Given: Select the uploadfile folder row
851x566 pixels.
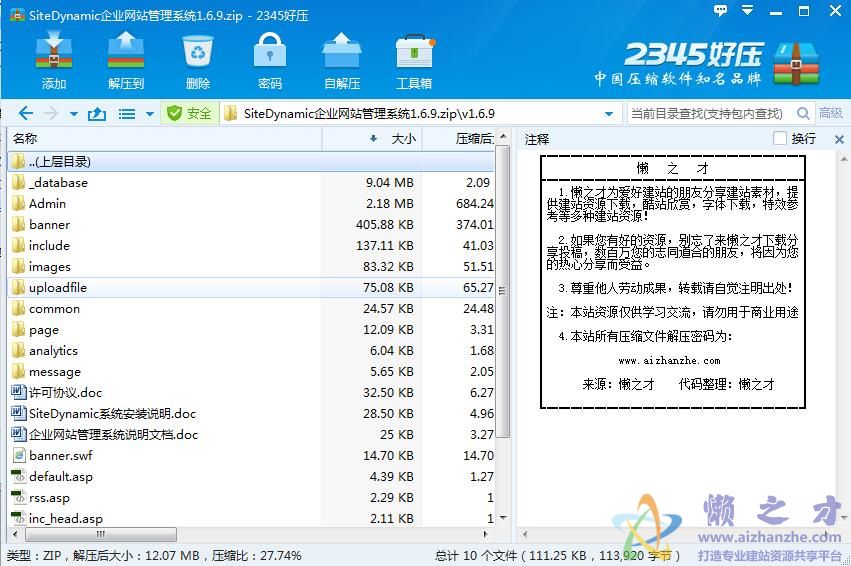Looking at the screenshot, I should coord(251,288).
